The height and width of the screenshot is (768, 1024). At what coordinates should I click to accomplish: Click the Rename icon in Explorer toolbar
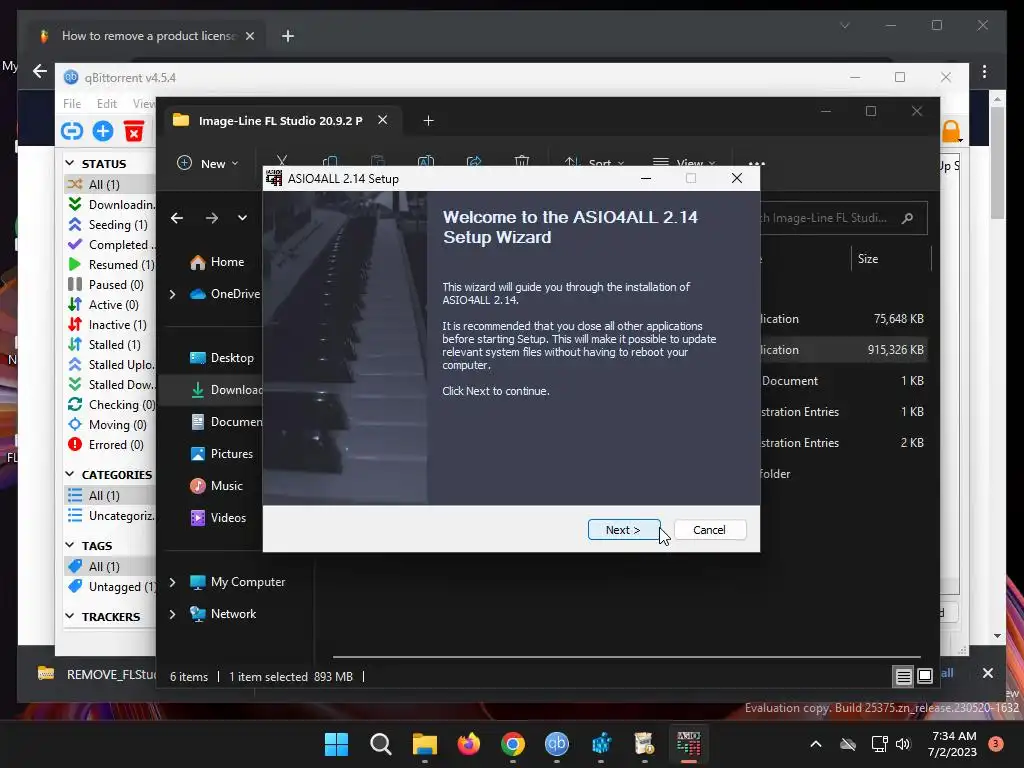point(426,161)
